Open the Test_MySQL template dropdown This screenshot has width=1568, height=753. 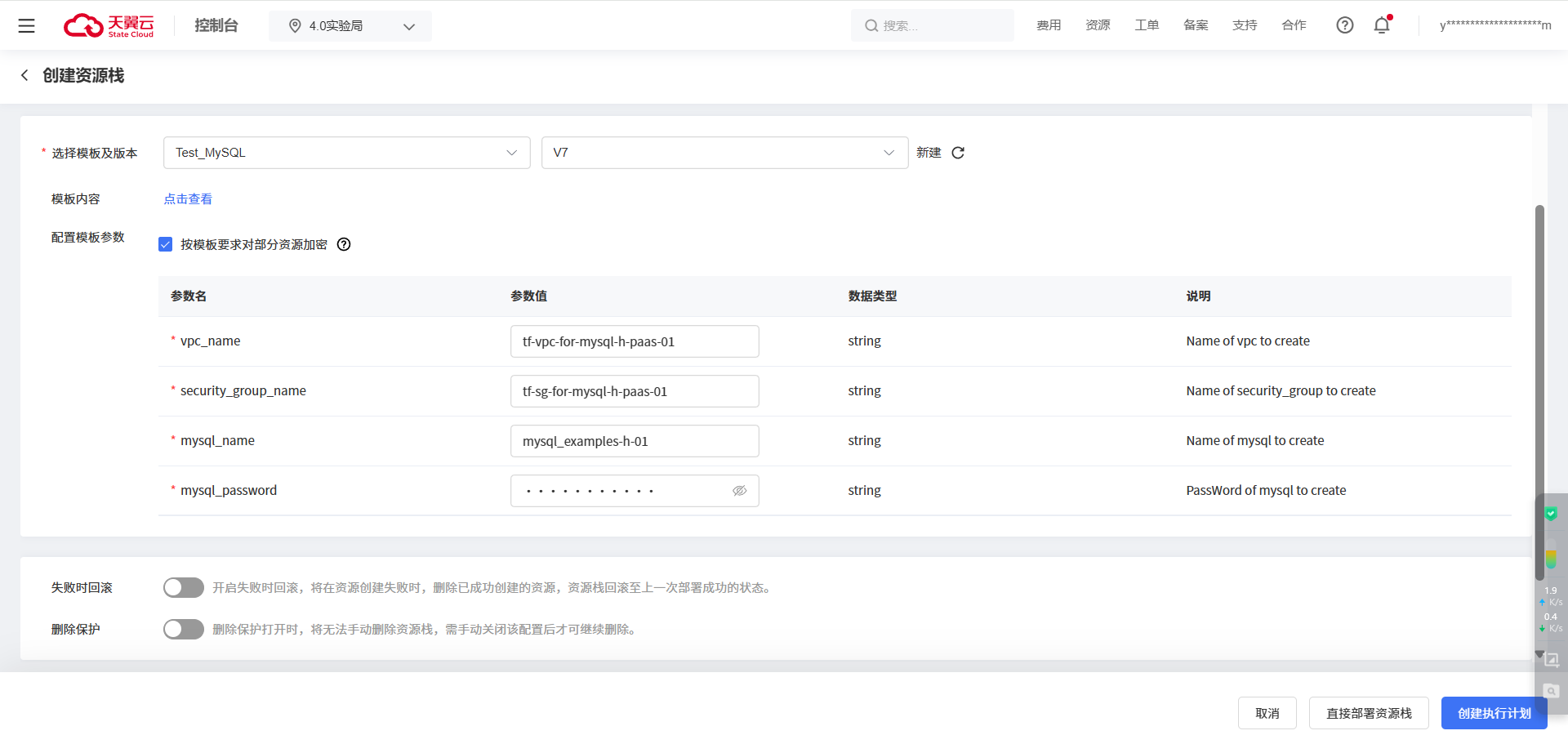coord(346,153)
